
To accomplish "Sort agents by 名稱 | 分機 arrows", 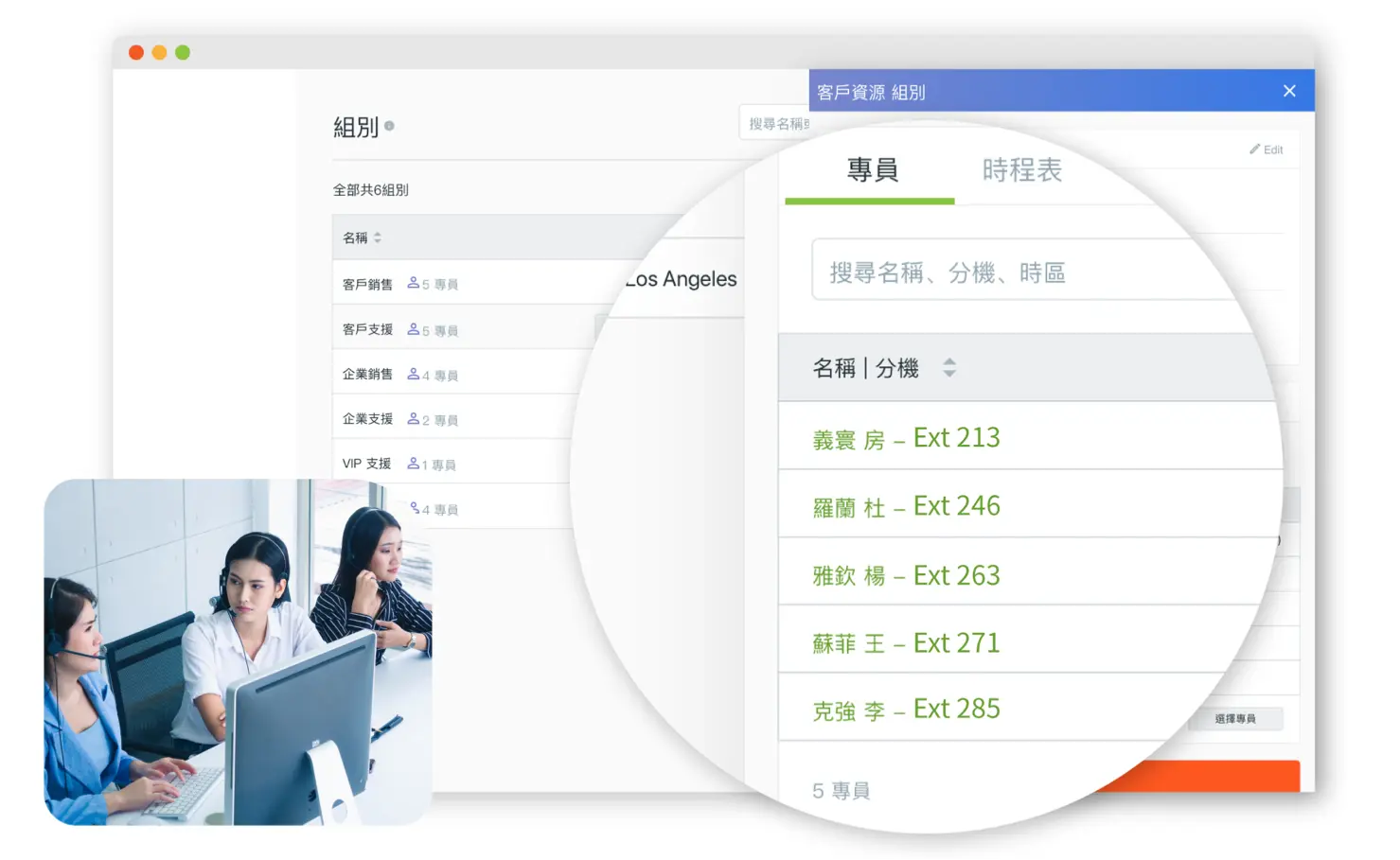I will point(949,368).
